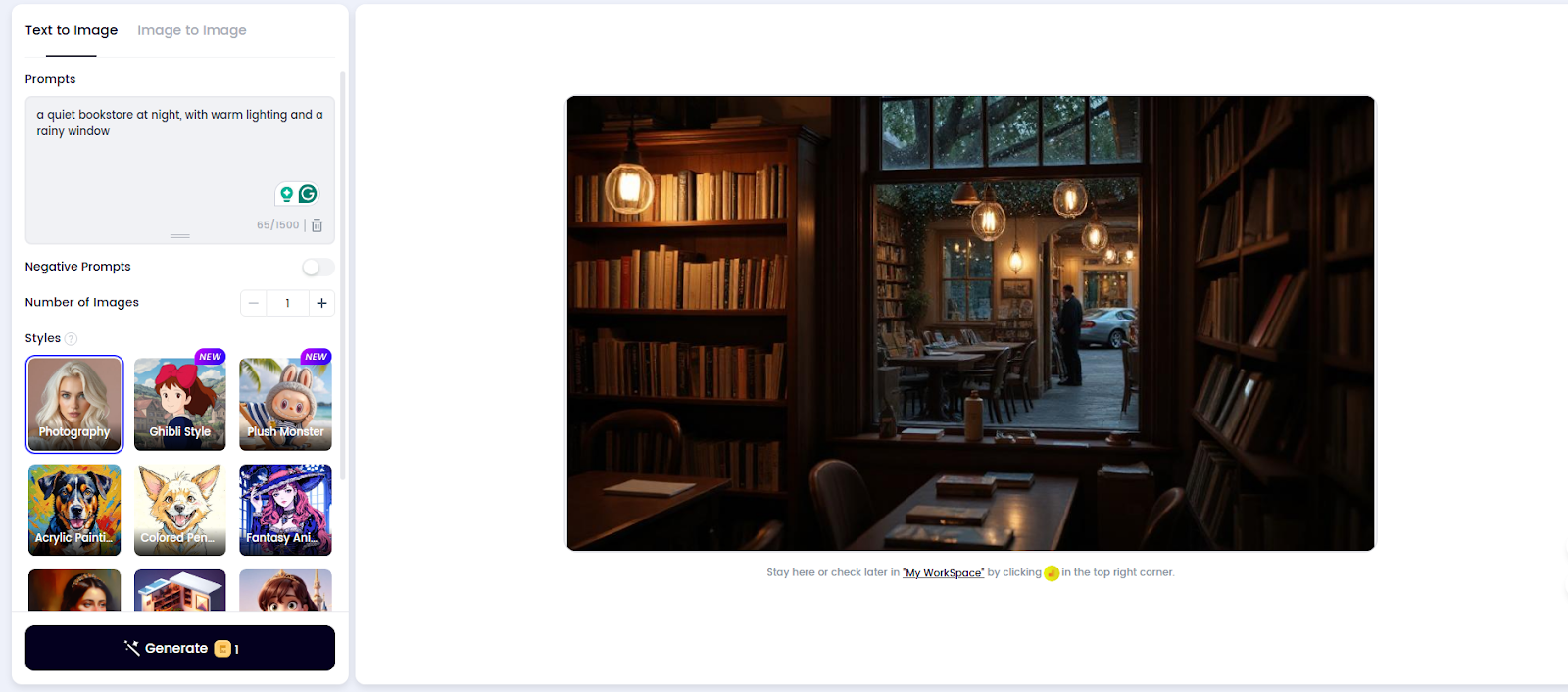Switch to the Image to Image tab
1568x692 pixels.
click(x=192, y=30)
